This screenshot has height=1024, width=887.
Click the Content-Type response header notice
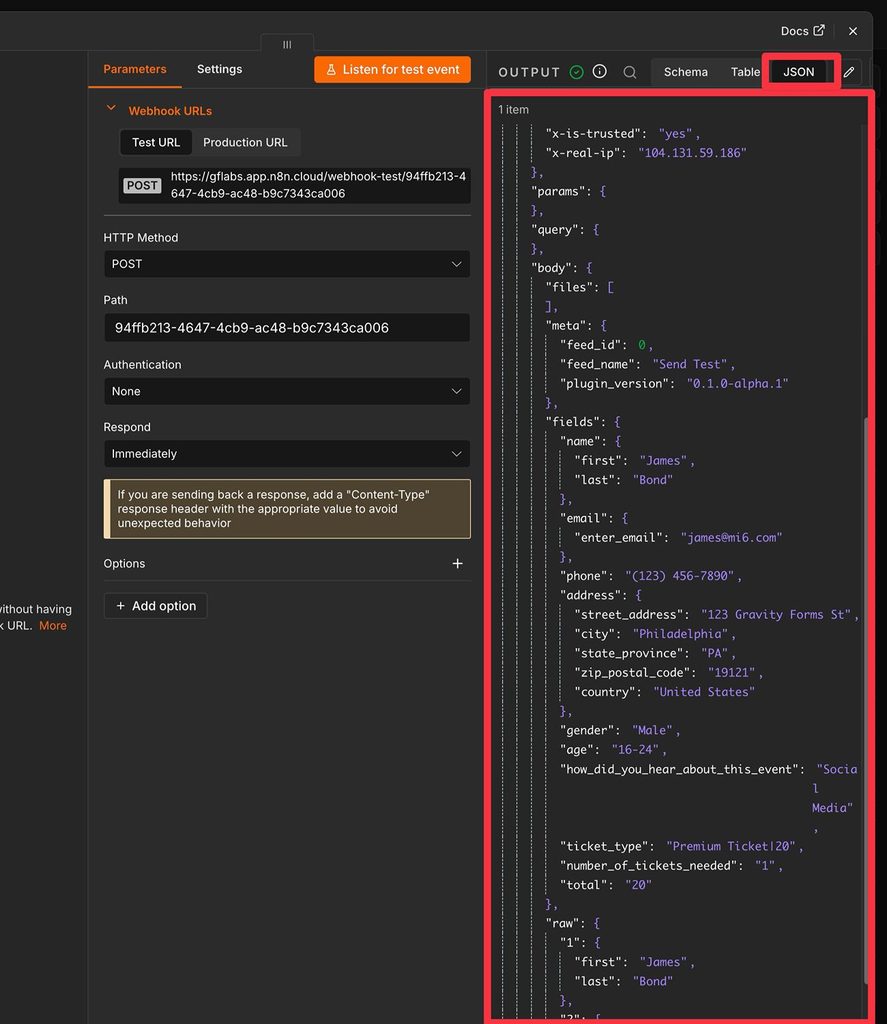point(287,509)
